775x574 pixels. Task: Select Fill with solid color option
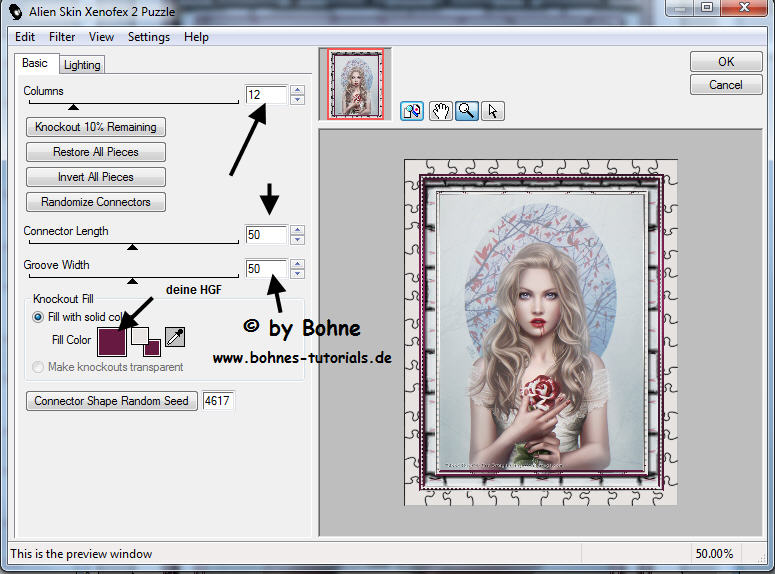pyautogui.click(x=38, y=317)
